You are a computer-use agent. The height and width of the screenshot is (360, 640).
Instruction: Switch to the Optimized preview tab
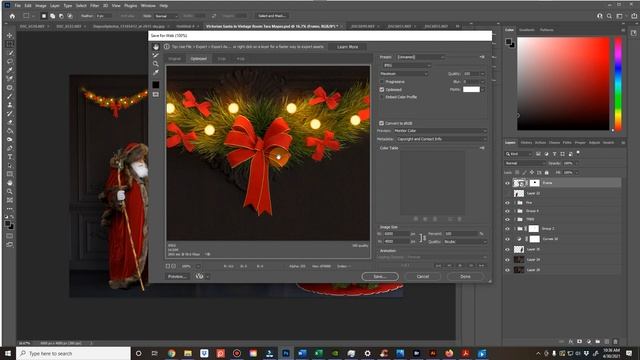coord(199,59)
